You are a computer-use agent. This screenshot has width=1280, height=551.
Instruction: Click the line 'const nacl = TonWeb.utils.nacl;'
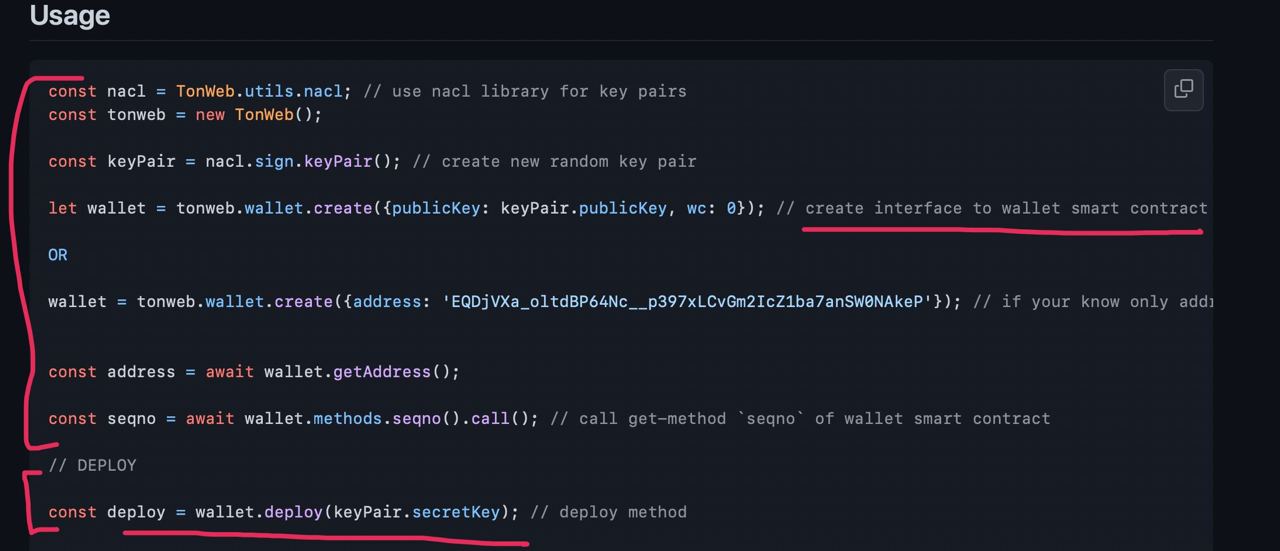pos(200,91)
